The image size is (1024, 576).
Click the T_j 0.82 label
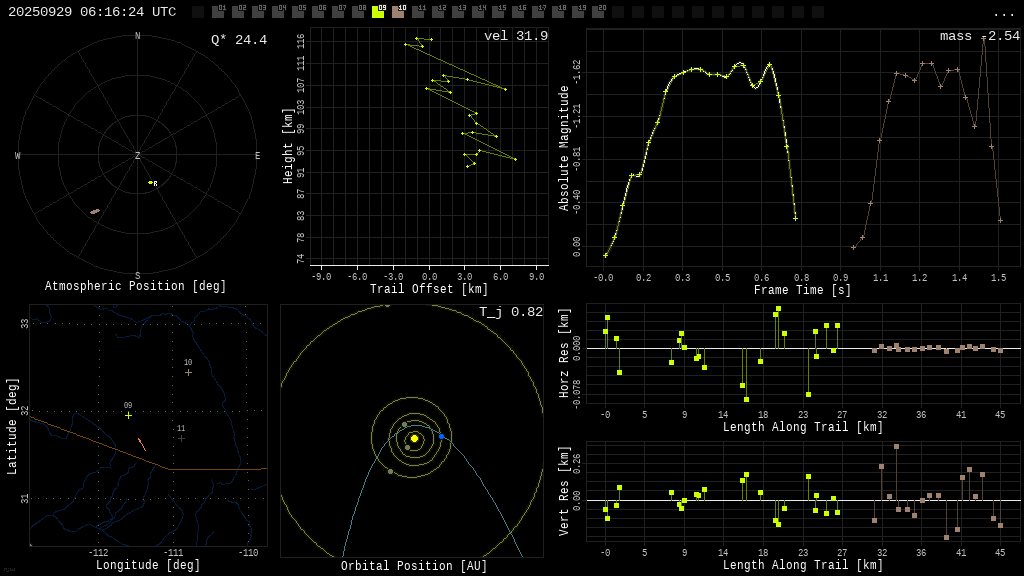point(511,312)
